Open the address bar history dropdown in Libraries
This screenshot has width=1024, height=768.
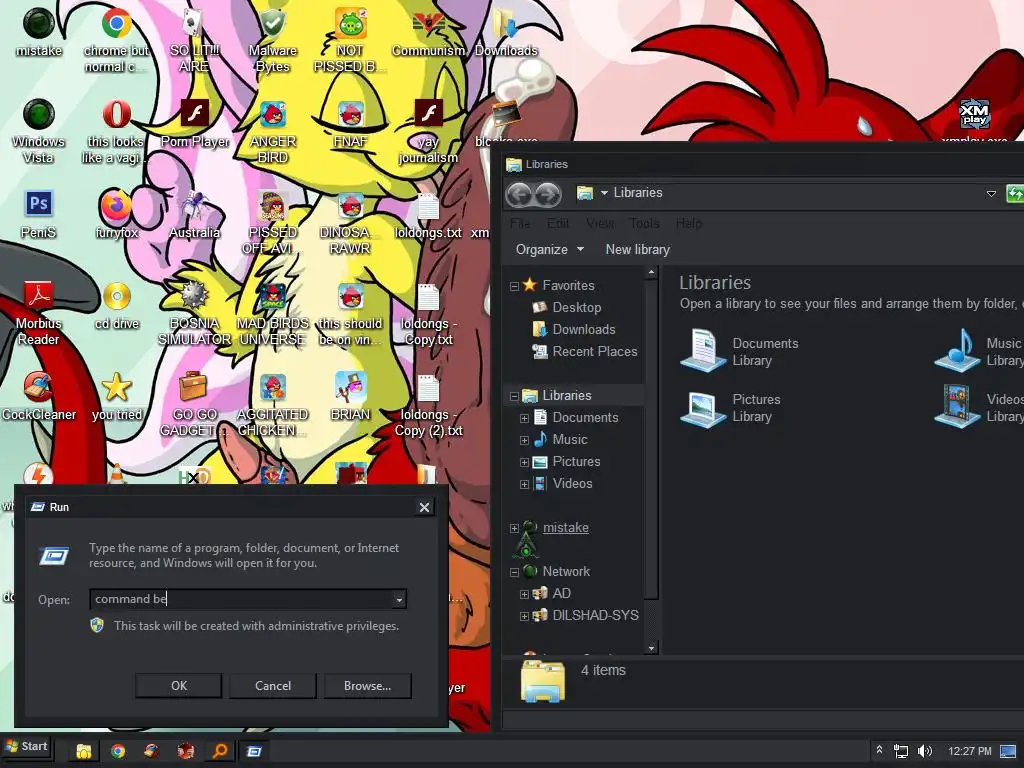pos(991,194)
